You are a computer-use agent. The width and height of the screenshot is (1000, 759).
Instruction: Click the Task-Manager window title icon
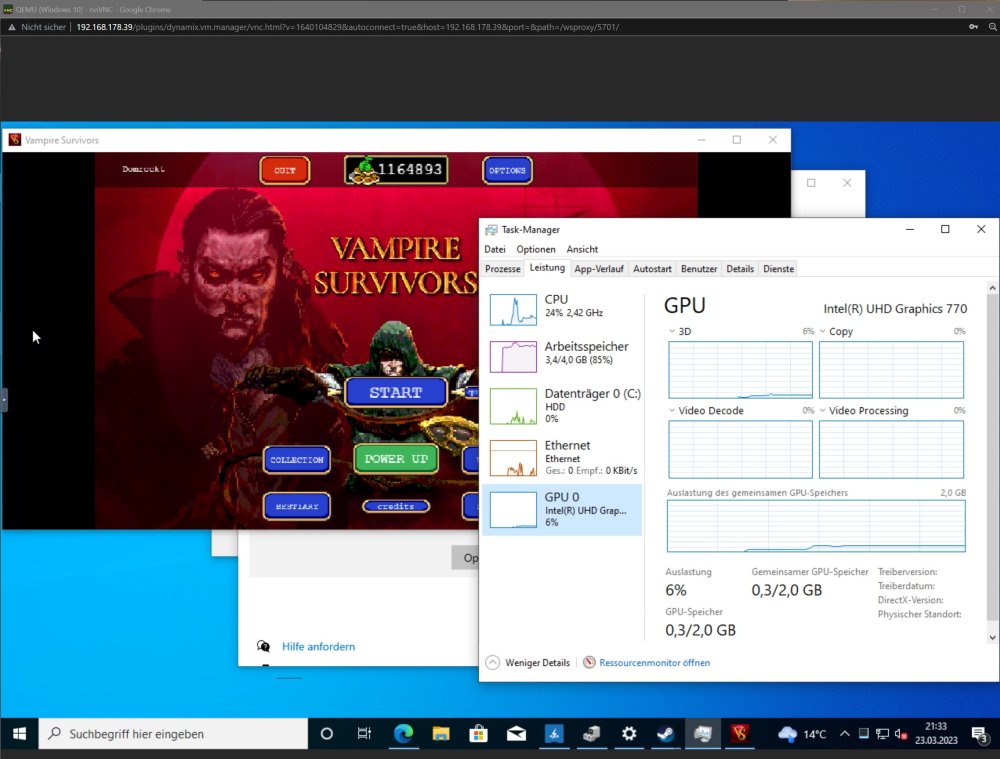pos(491,230)
